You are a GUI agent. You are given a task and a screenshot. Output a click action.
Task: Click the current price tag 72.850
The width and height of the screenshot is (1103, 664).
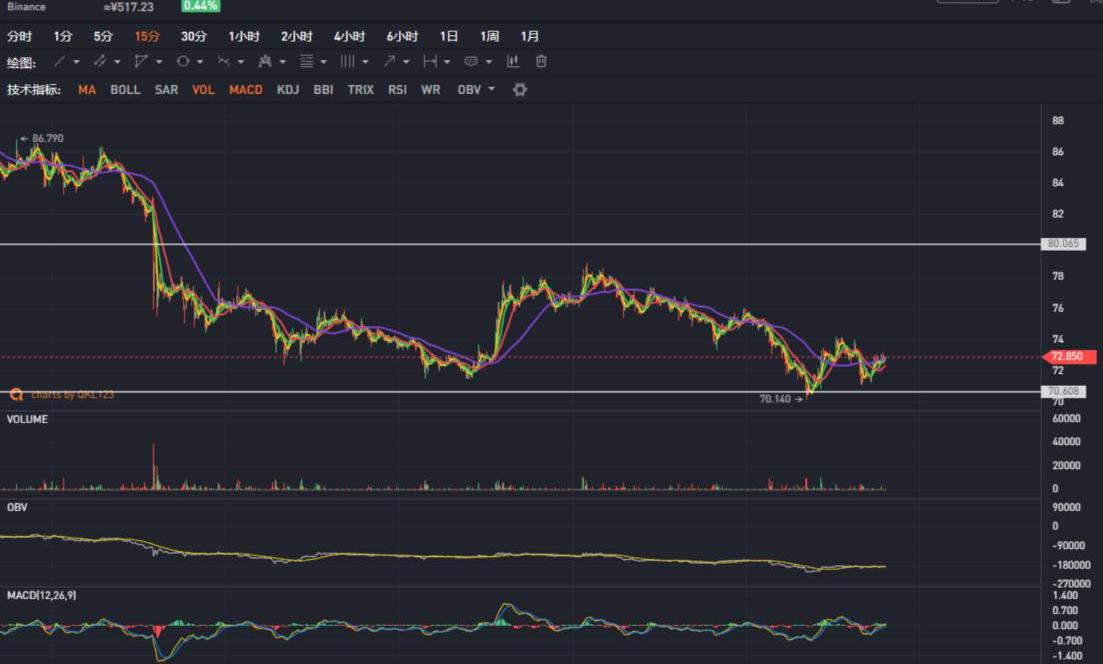pyautogui.click(x=1069, y=357)
